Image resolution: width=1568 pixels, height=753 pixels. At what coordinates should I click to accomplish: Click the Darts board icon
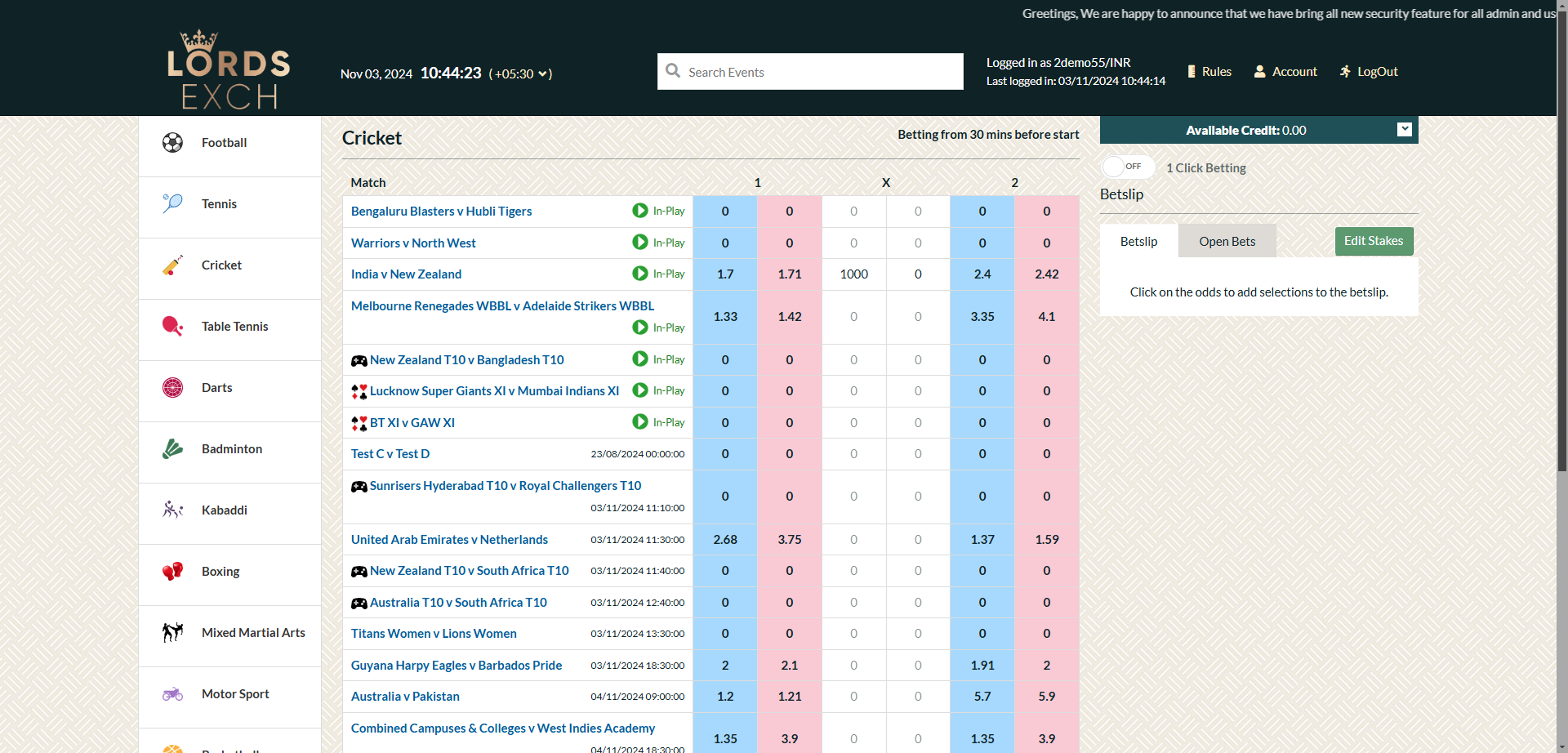tap(172, 387)
